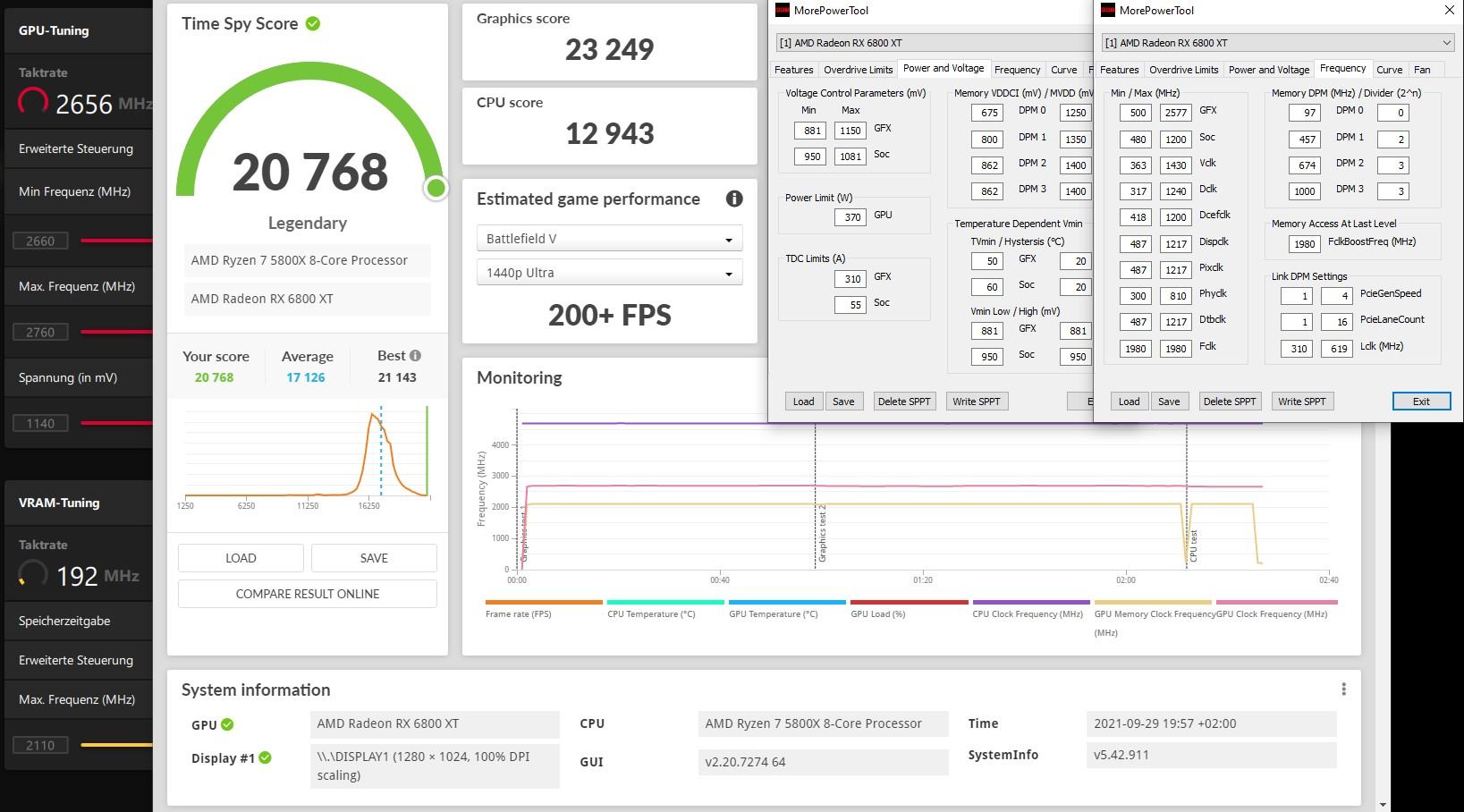The width and height of the screenshot is (1464, 812).
Task: Click the CPU test timeline marker
Action: click(x=1193, y=546)
